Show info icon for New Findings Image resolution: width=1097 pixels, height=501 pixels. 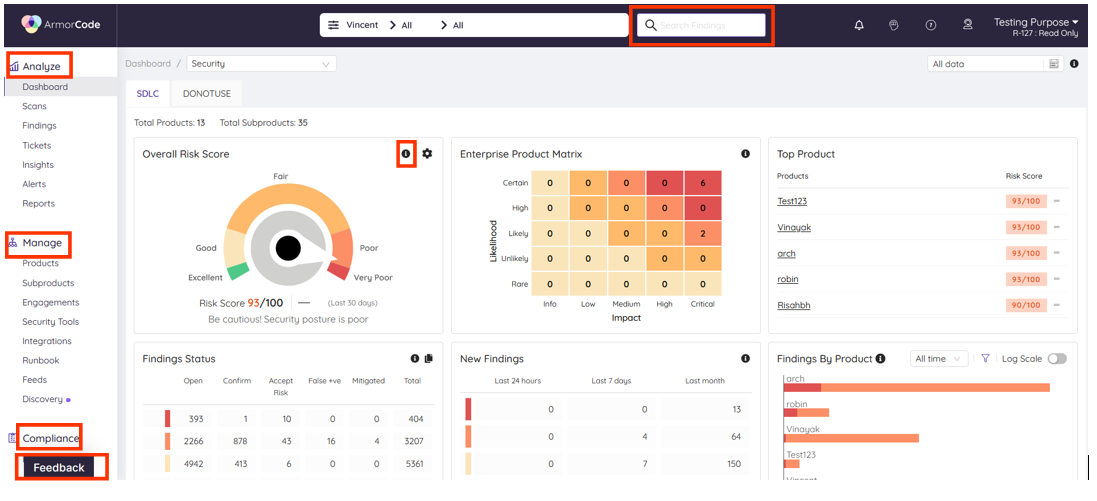(745, 358)
